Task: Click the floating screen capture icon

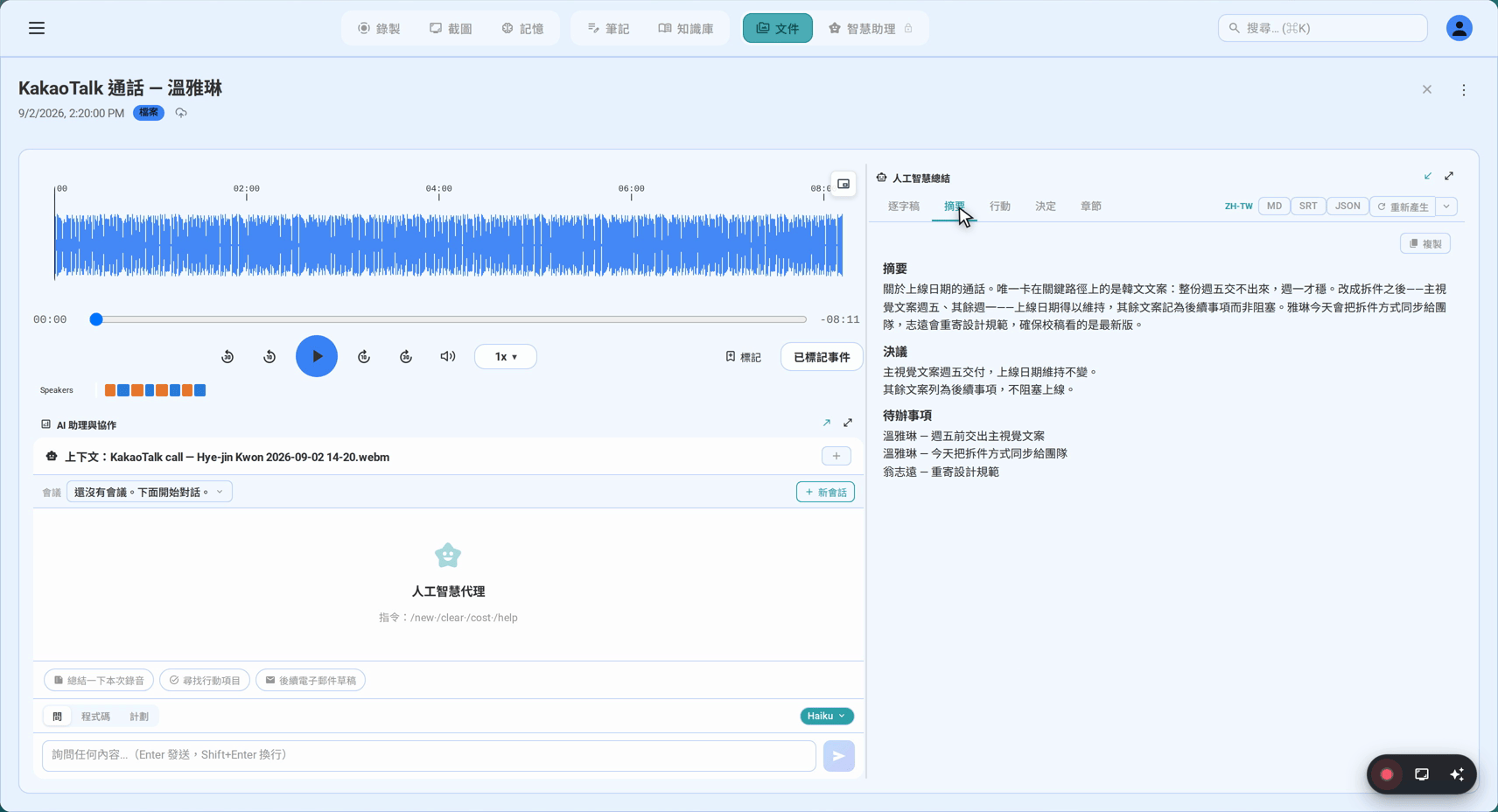Action: coord(1422,774)
